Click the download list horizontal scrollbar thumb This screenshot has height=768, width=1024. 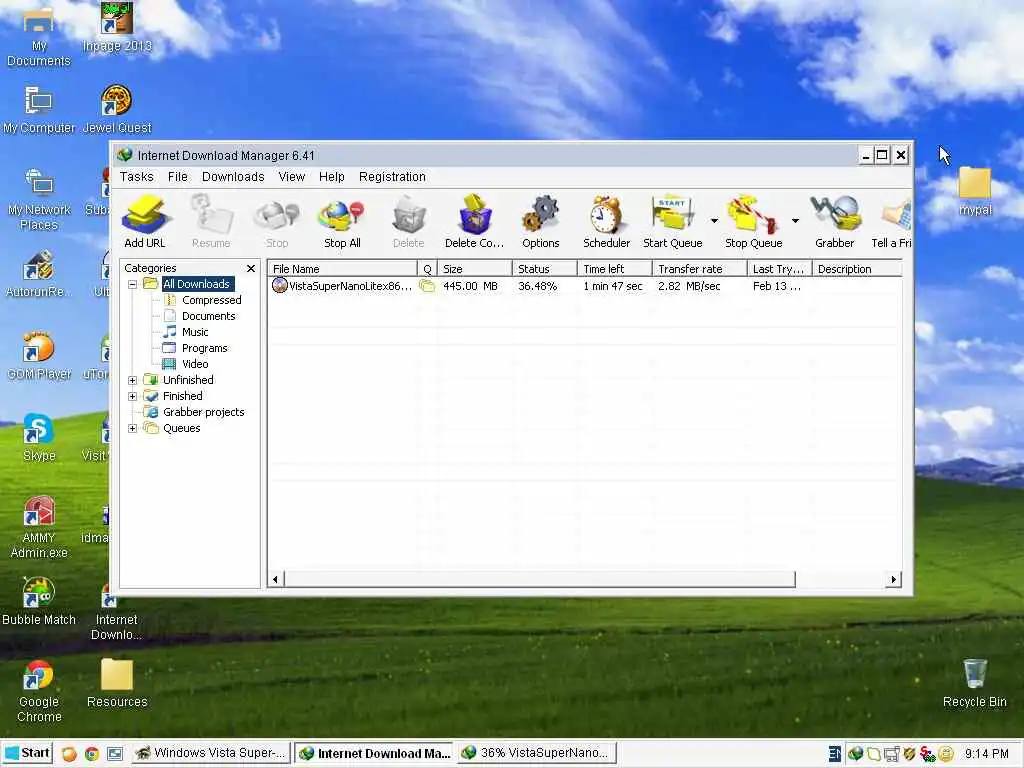coord(540,579)
